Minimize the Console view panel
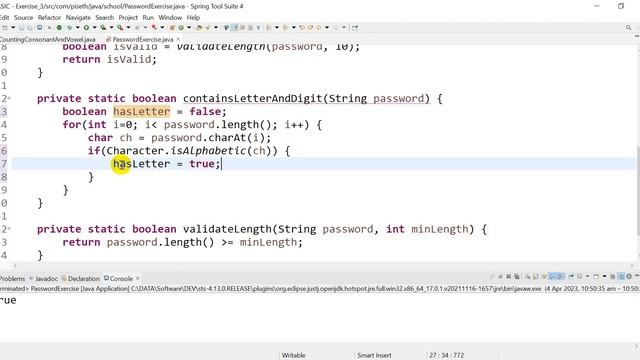This screenshot has height=360, width=640. tap(637, 276)
